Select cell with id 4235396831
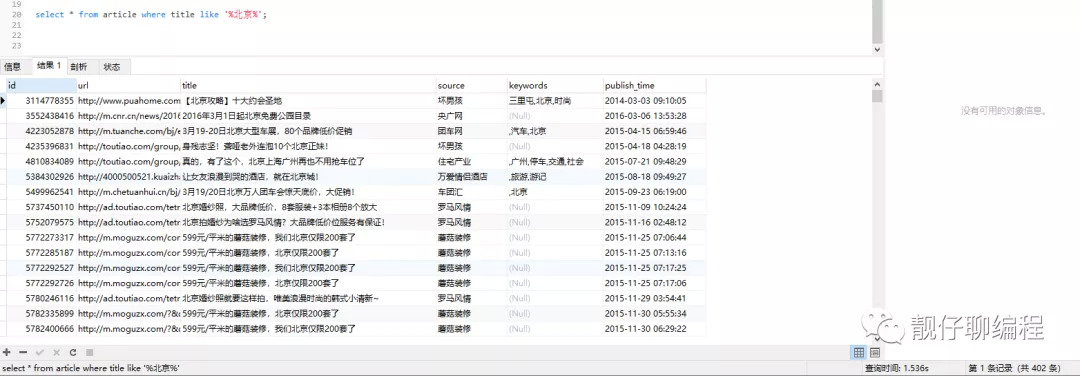 click(x=41, y=146)
